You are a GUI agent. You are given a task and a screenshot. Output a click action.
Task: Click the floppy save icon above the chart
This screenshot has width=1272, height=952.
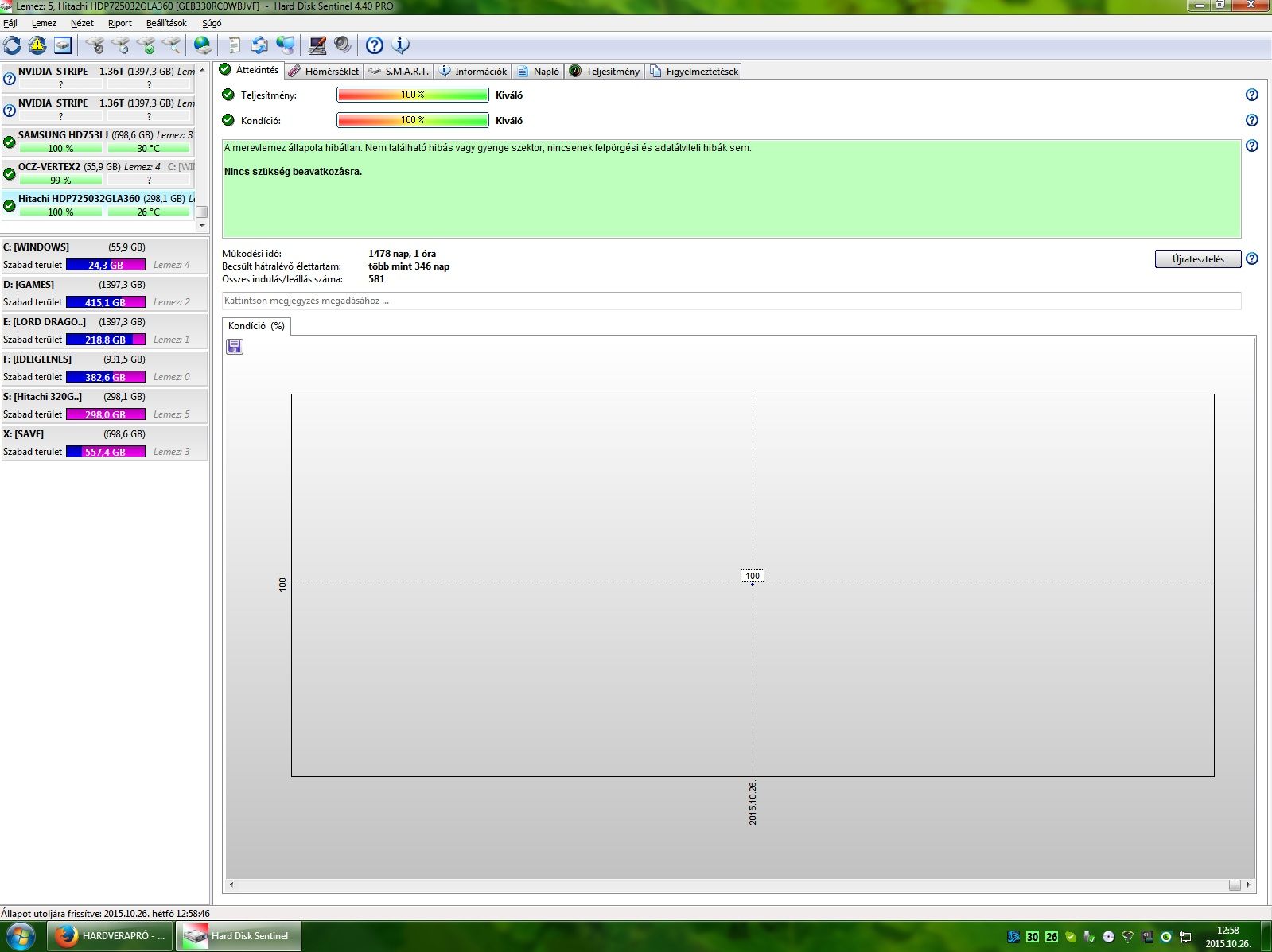pos(235,347)
